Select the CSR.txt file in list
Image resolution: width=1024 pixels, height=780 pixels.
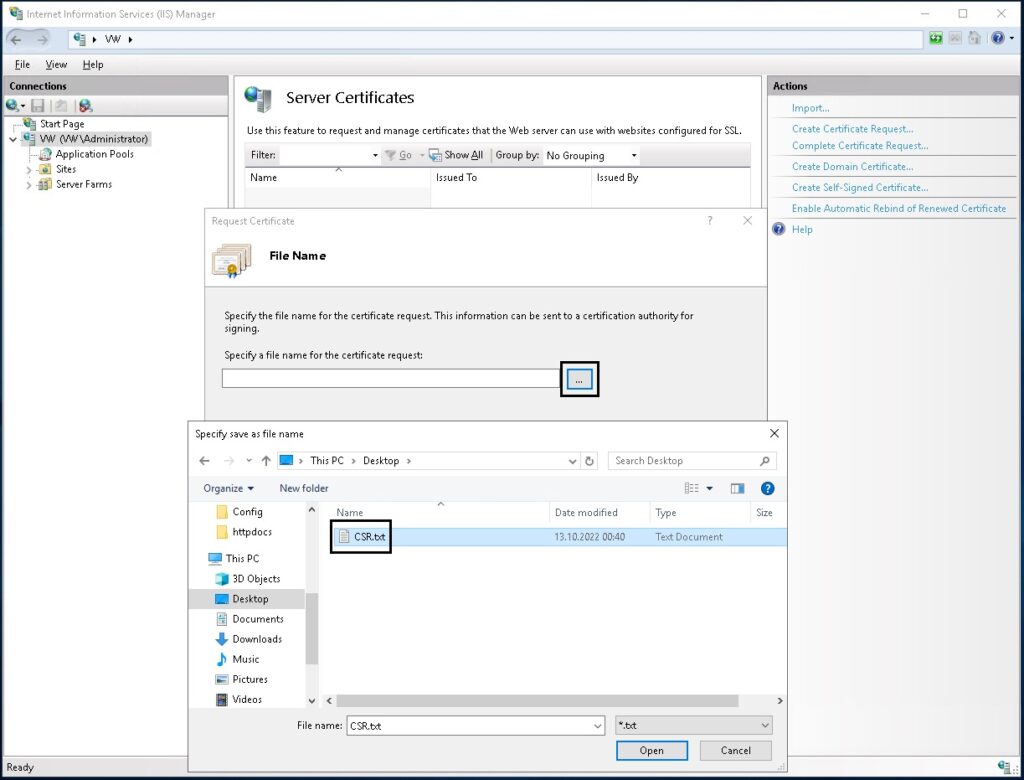(369, 537)
